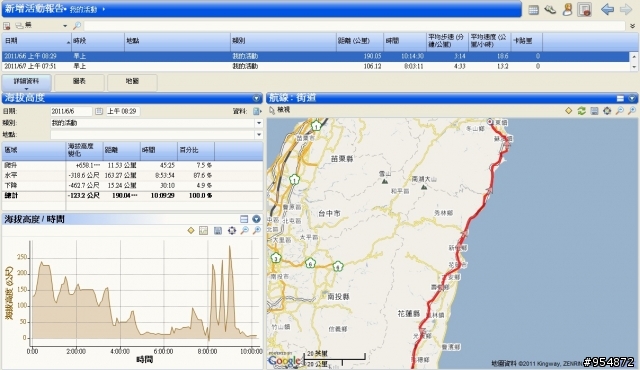640x370 pixels.
Task: Toggle the activity report view button
Action: [x=584, y=9]
